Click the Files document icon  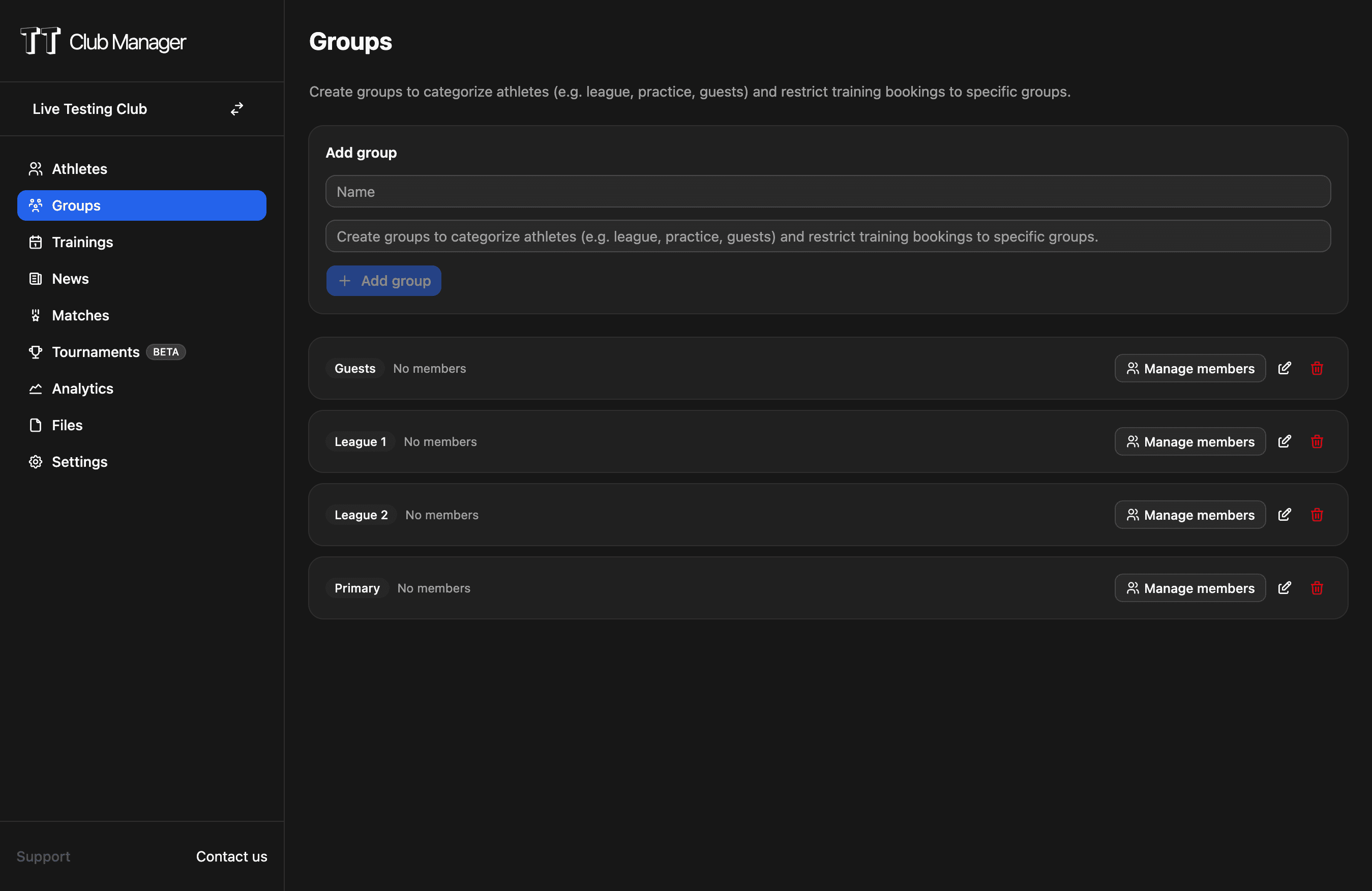click(36, 425)
